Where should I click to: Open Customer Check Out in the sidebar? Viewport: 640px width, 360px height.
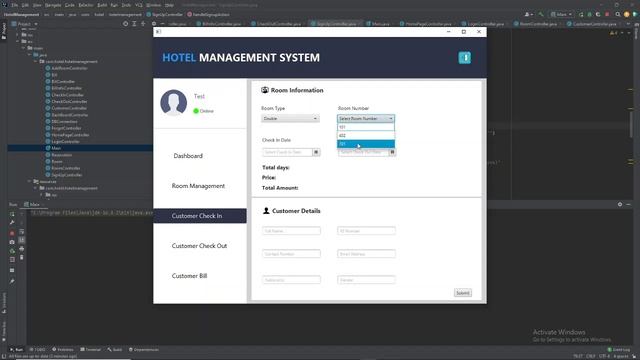pyautogui.click(x=199, y=246)
